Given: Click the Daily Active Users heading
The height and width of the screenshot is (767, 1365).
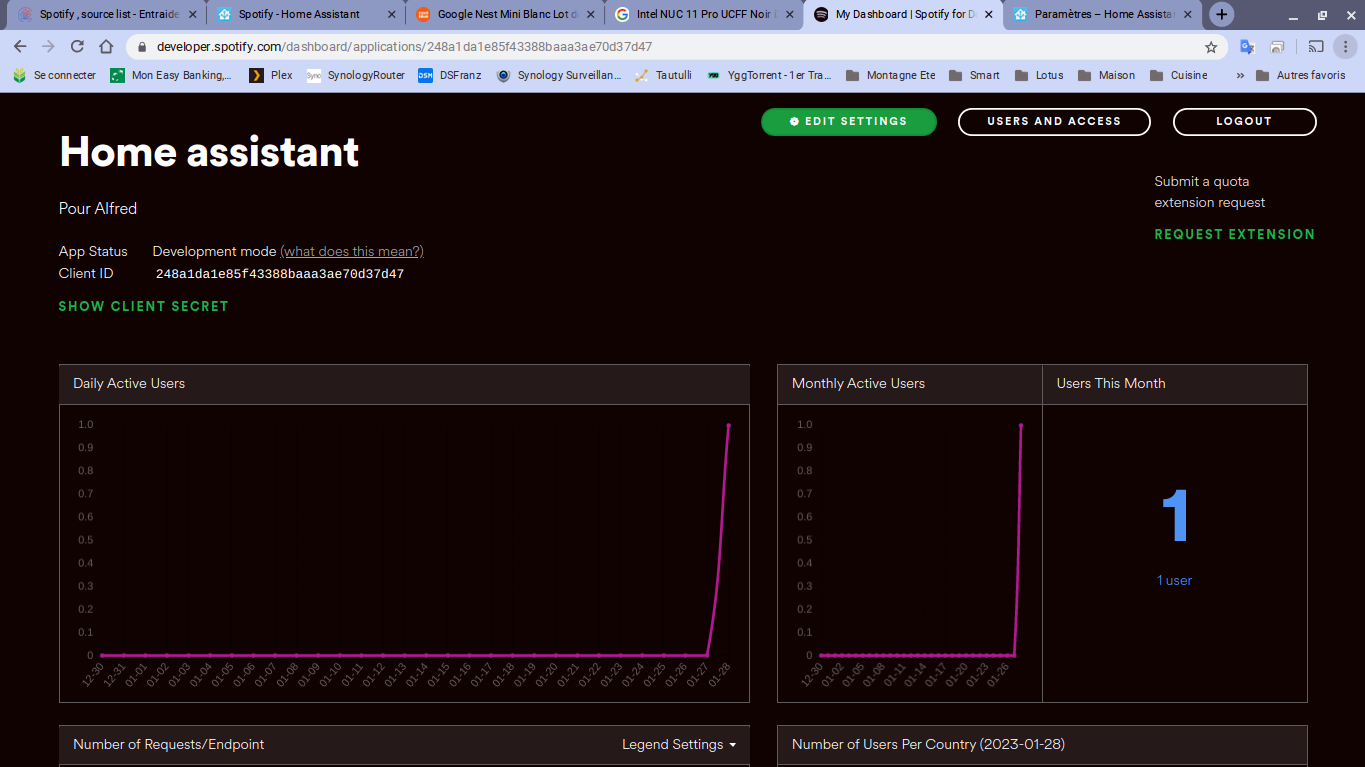Looking at the screenshot, I should [129, 383].
